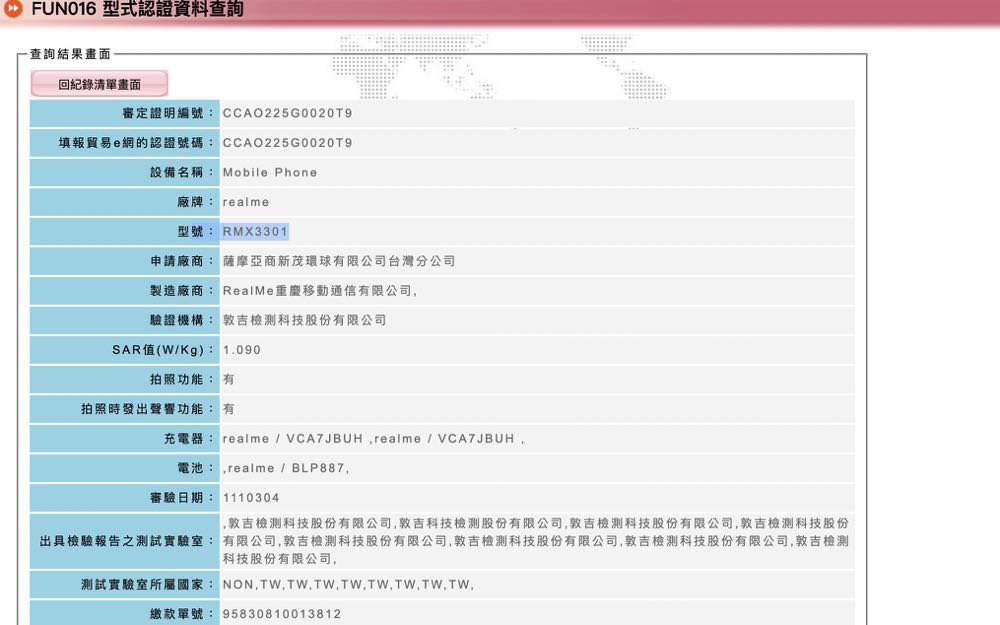Click the 審定證明編號 value CCAO225G0020T9
The height and width of the screenshot is (625, 1000).
tap(287, 113)
